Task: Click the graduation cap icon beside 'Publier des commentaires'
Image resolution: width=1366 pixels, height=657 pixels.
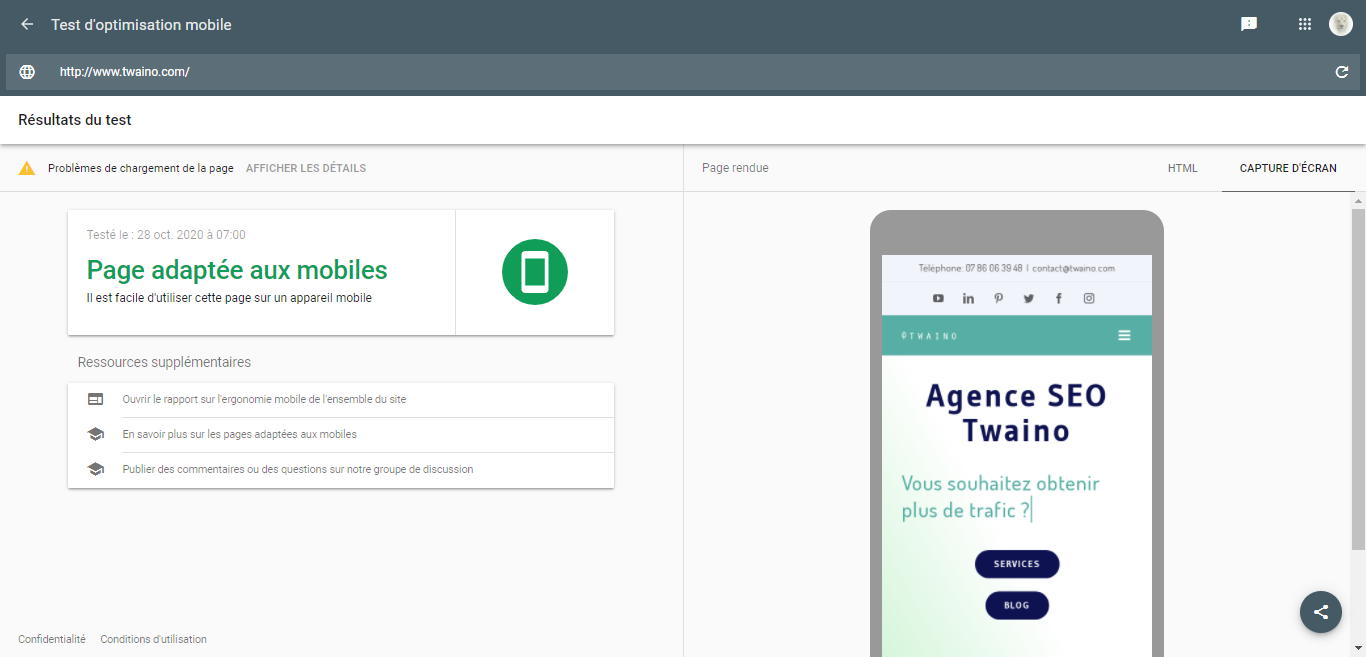Action: click(96, 469)
